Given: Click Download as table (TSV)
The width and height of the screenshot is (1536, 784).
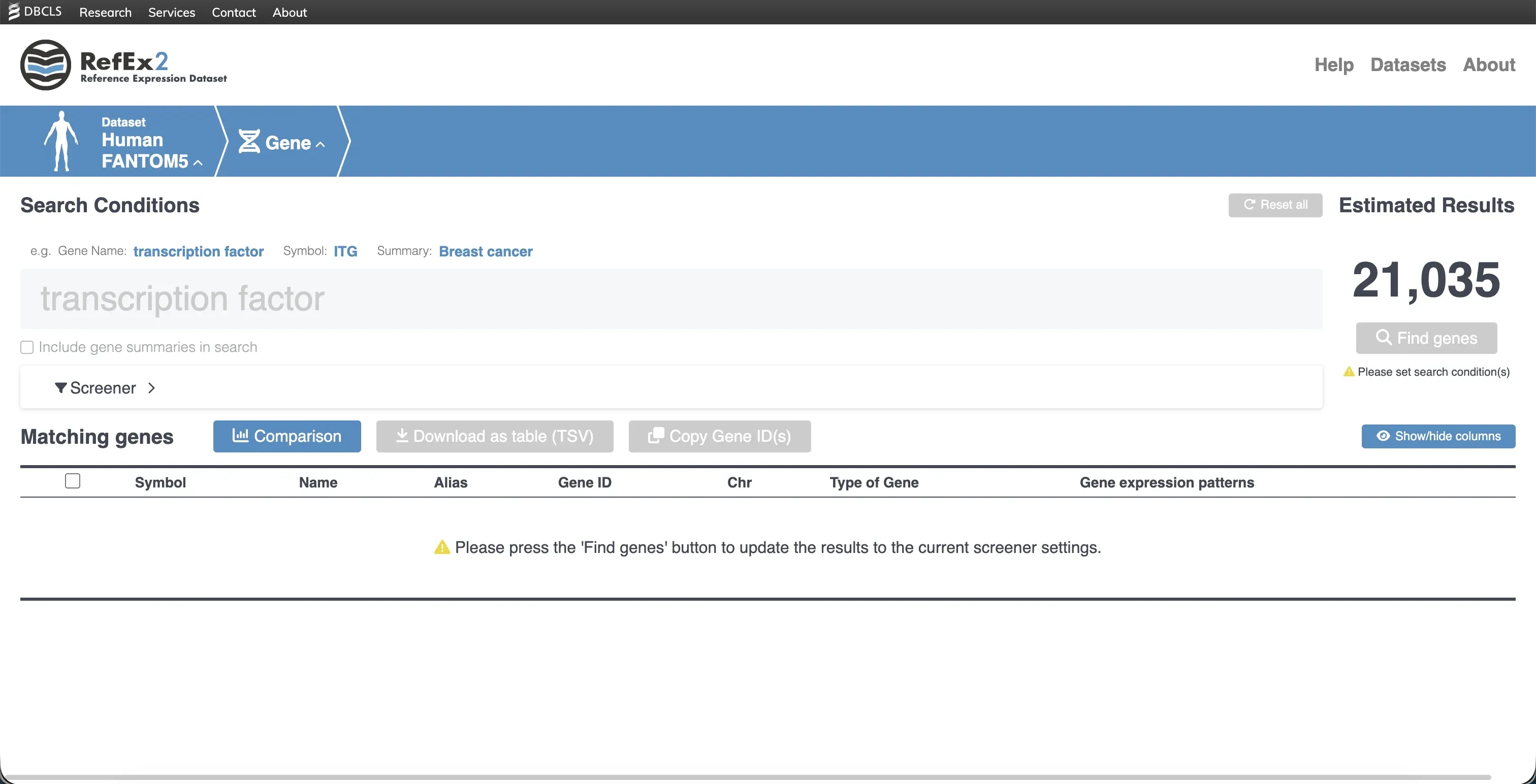Looking at the screenshot, I should [x=494, y=436].
